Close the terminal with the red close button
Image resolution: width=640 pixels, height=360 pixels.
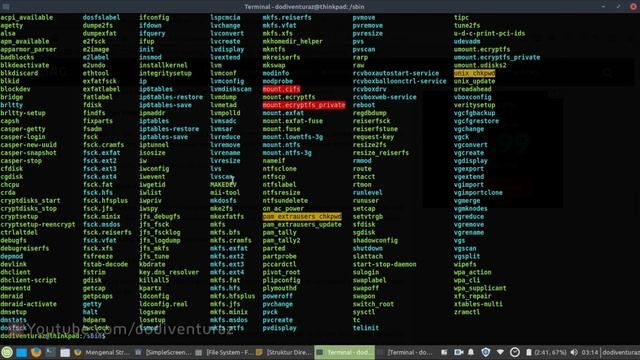(x=633, y=7)
